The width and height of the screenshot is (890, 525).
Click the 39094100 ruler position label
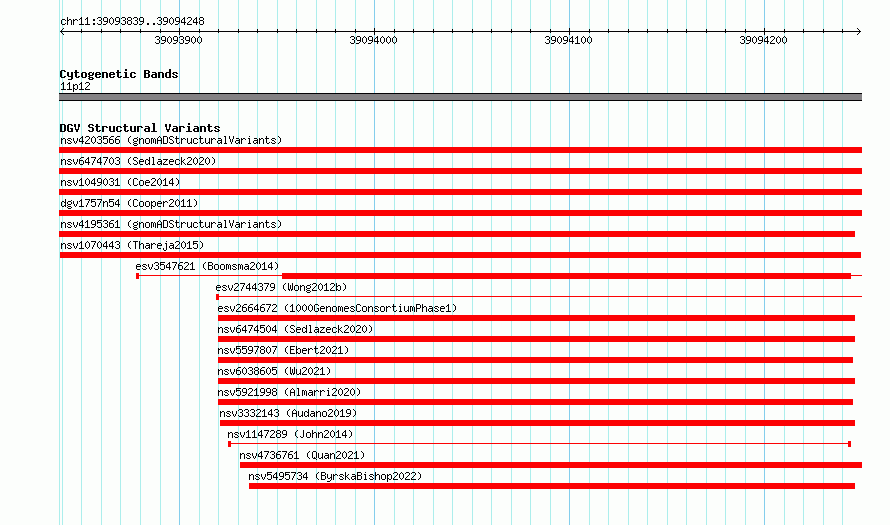point(568,40)
